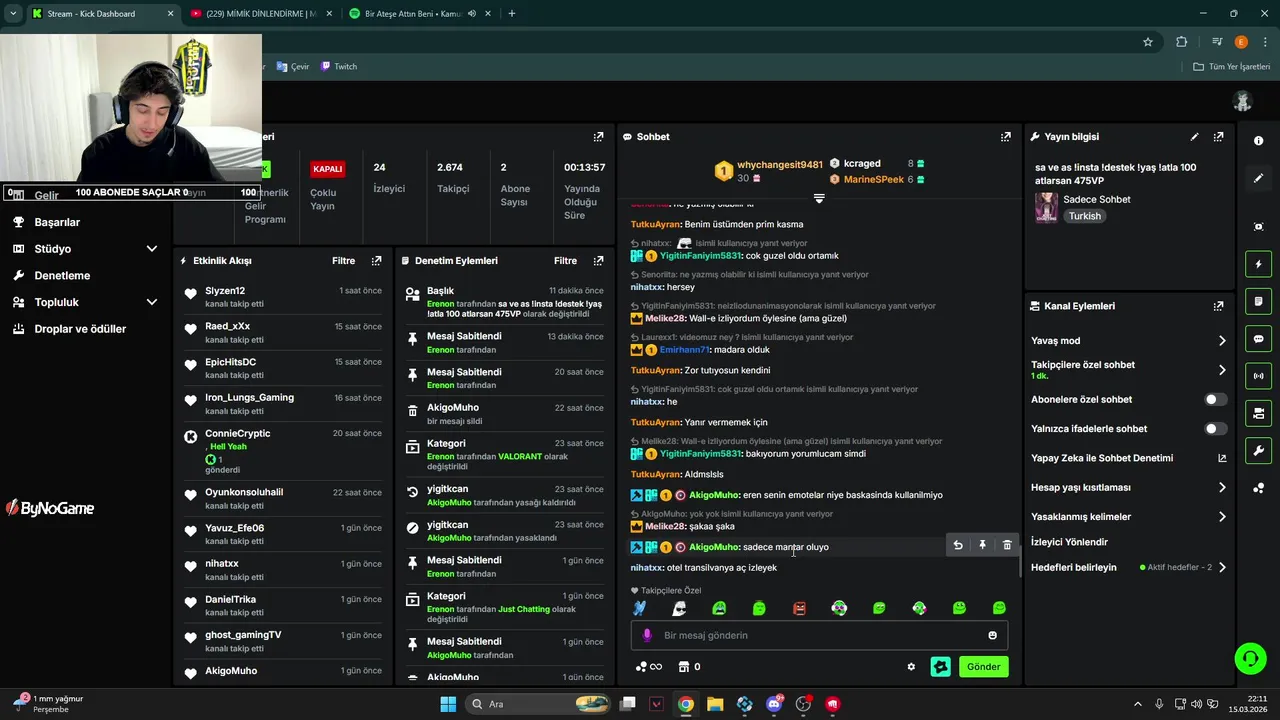Pop out the Yayın bilgisi panel
The height and width of the screenshot is (720, 1280).
[1218, 137]
